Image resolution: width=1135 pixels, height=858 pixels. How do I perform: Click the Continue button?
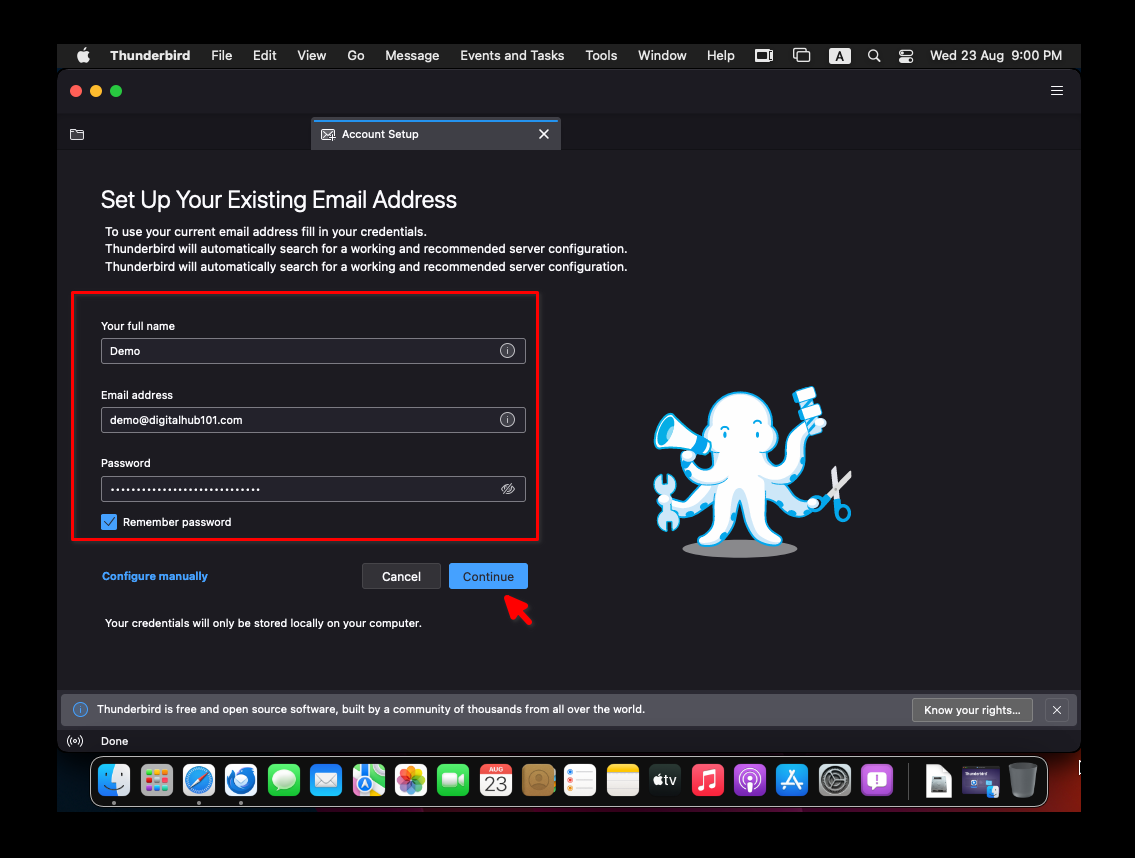pyautogui.click(x=488, y=576)
